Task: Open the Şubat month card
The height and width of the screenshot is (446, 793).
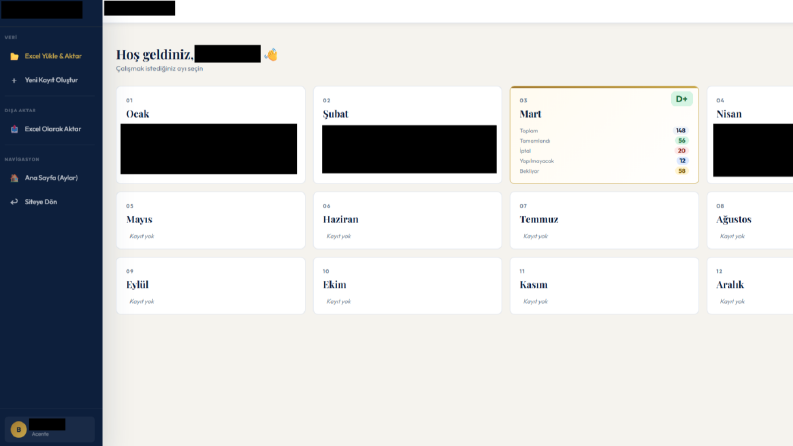Action: pos(407,135)
